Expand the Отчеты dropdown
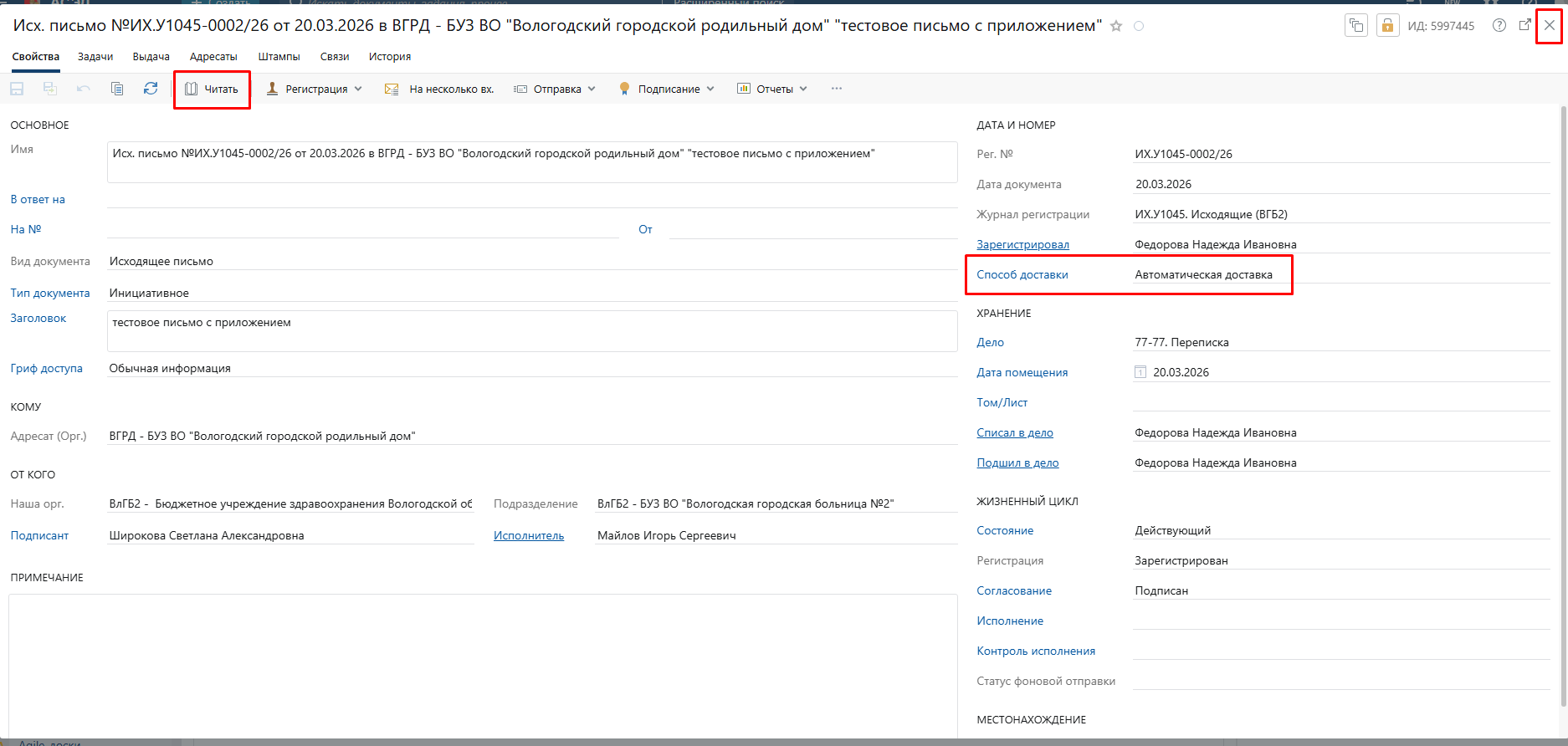The height and width of the screenshot is (746, 1568). (x=772, y=89)
